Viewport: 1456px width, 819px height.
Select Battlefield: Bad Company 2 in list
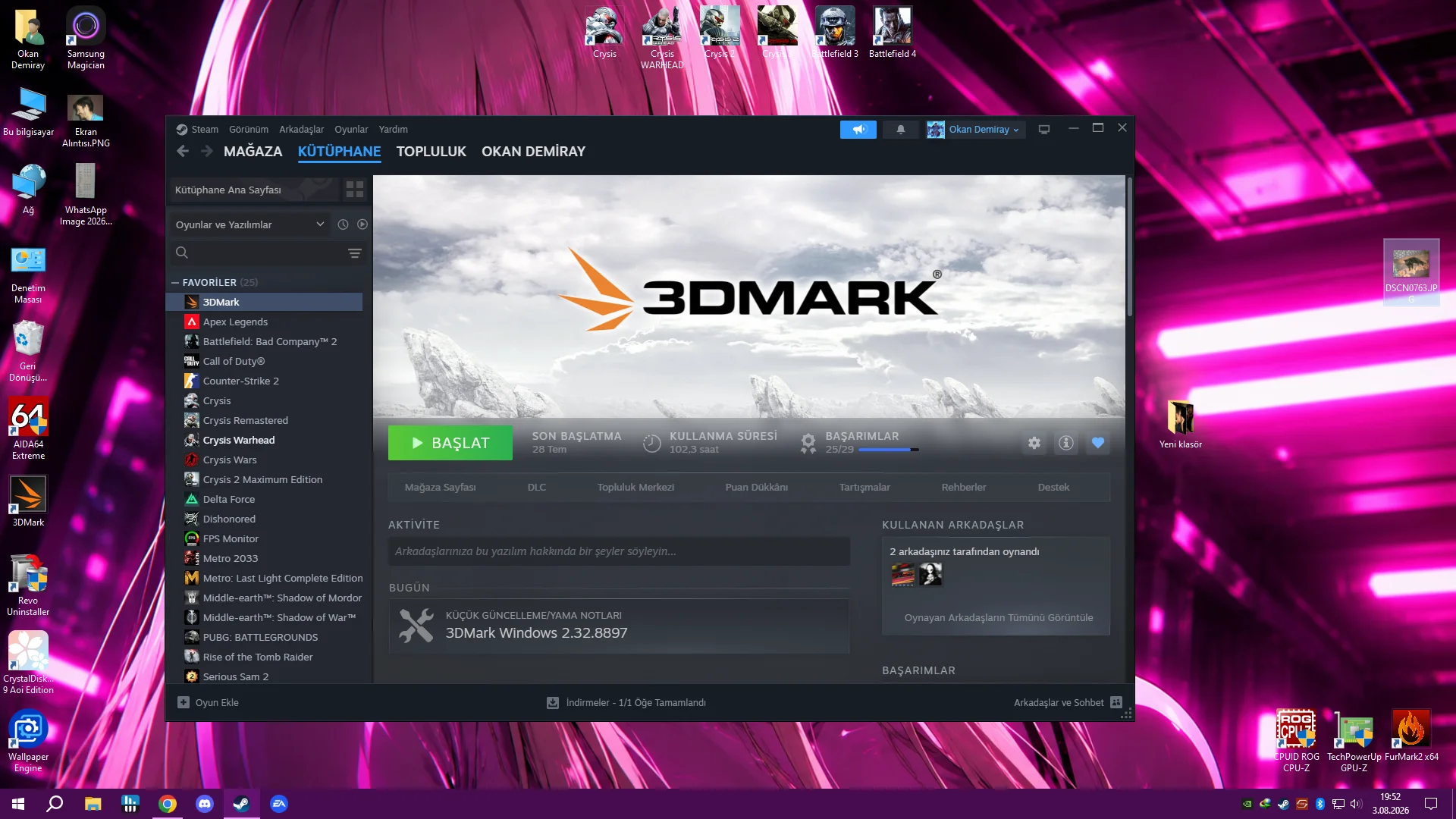coord(264,341)
